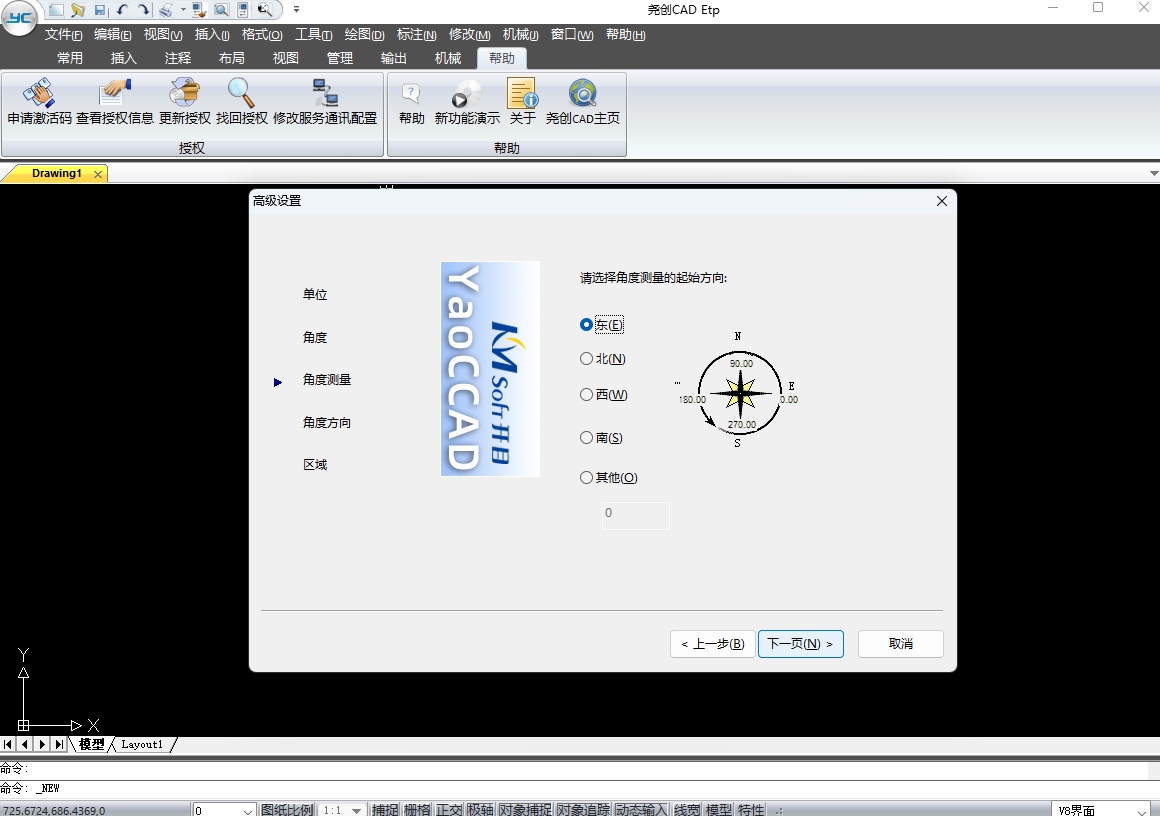Click 新功能演示 disc icon
1160x816 pixels.
467,93
